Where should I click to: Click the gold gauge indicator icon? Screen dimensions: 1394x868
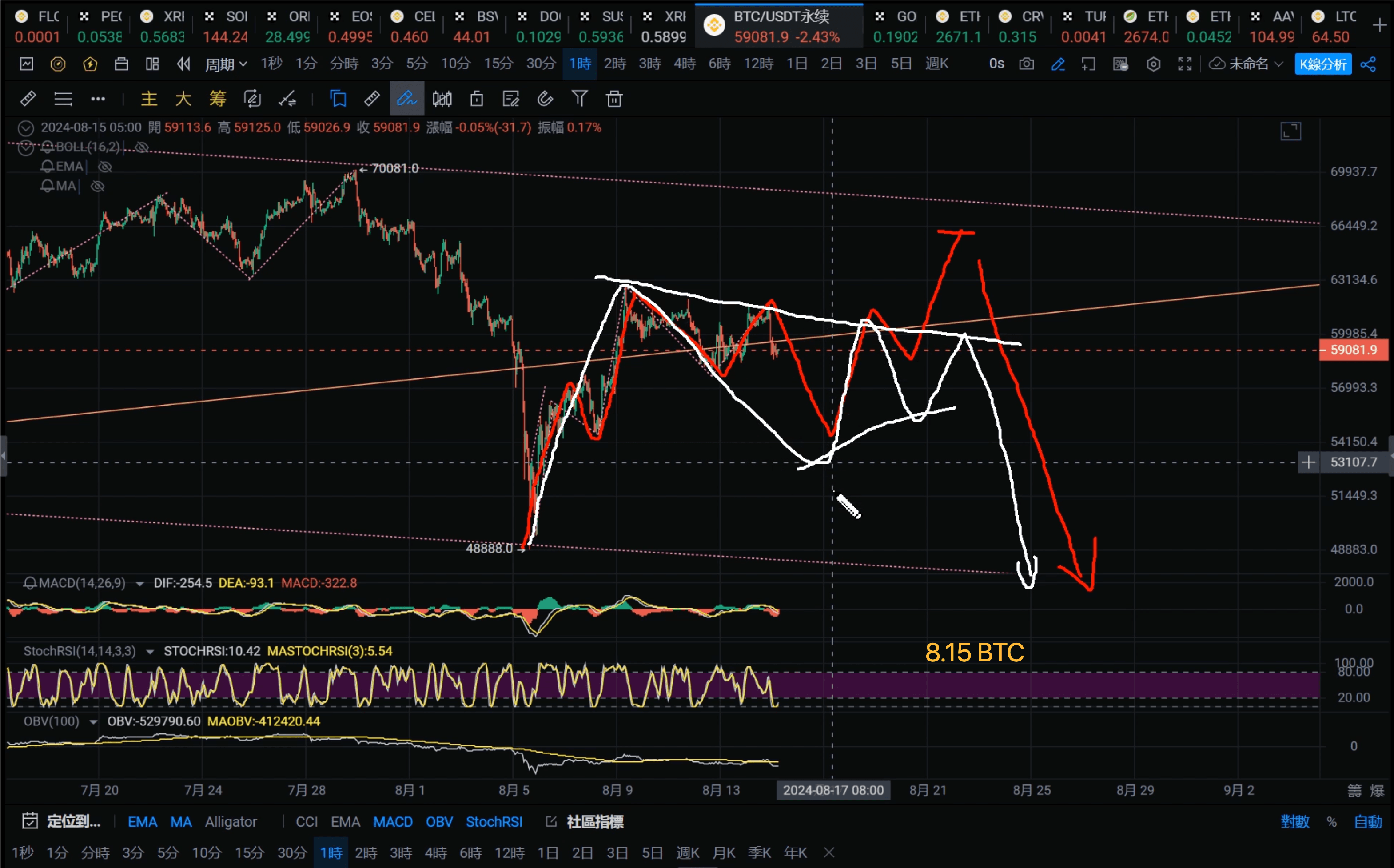58,64
